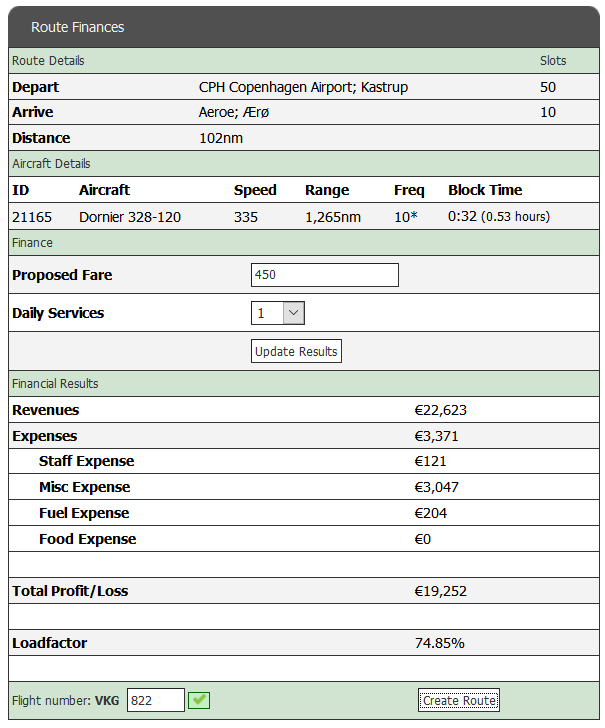Select the Revenues amount €22,623
605x728 pixels.
pyautogui.click(x=440, y=410)
